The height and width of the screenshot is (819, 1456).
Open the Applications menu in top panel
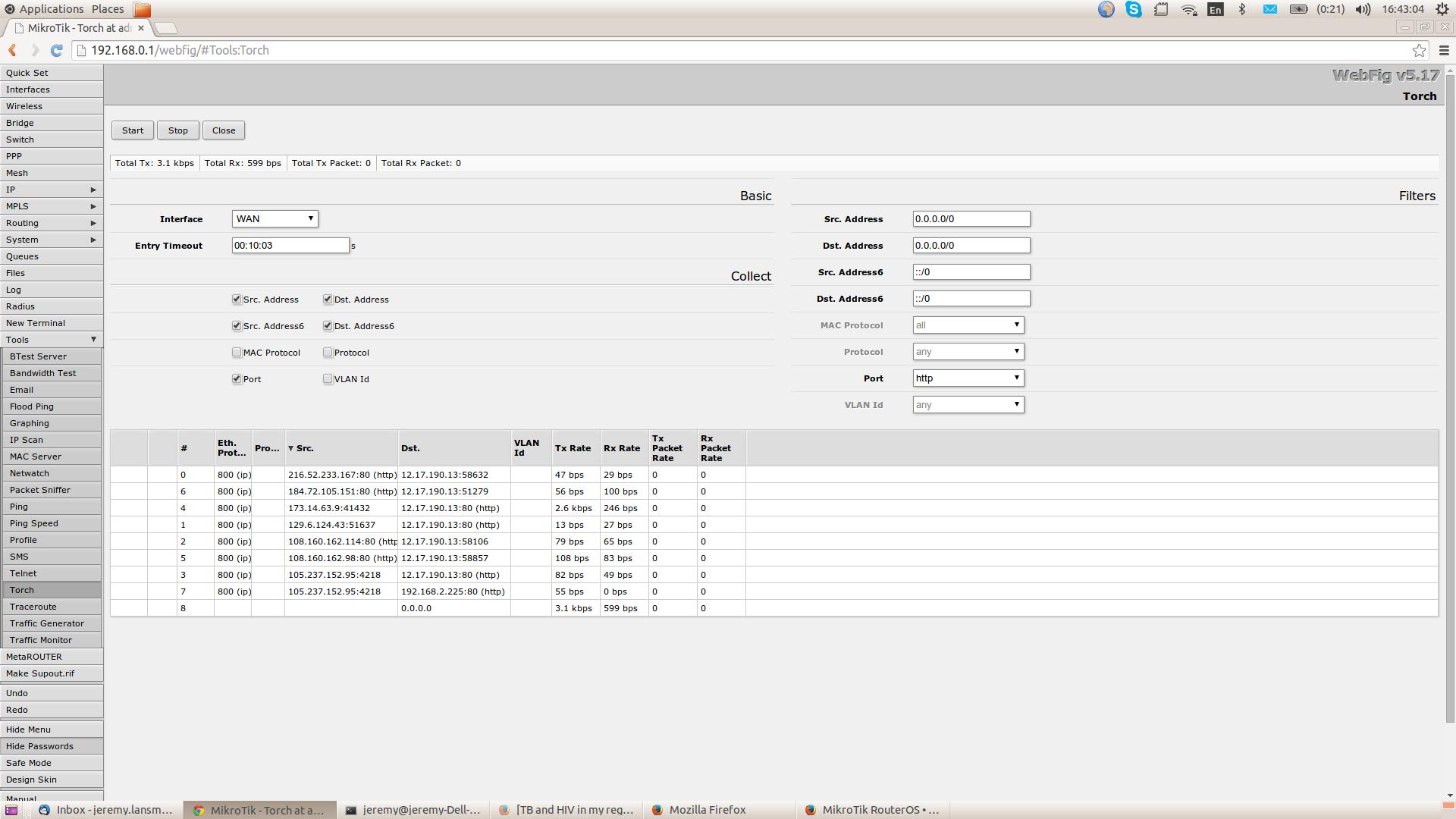pyautogui.click(x=52, y=9)
